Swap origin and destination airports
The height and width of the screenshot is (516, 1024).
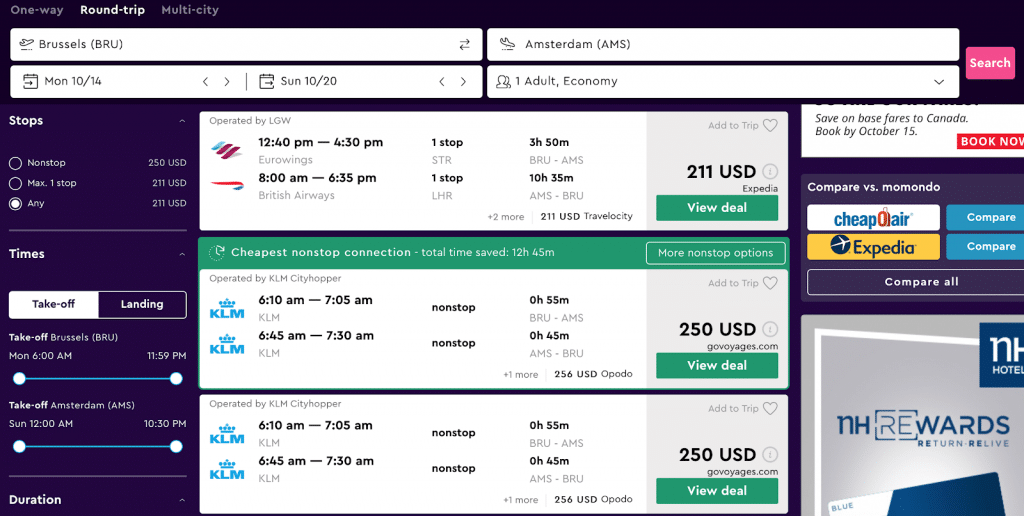pyautogui.click(x=464, y=44)
